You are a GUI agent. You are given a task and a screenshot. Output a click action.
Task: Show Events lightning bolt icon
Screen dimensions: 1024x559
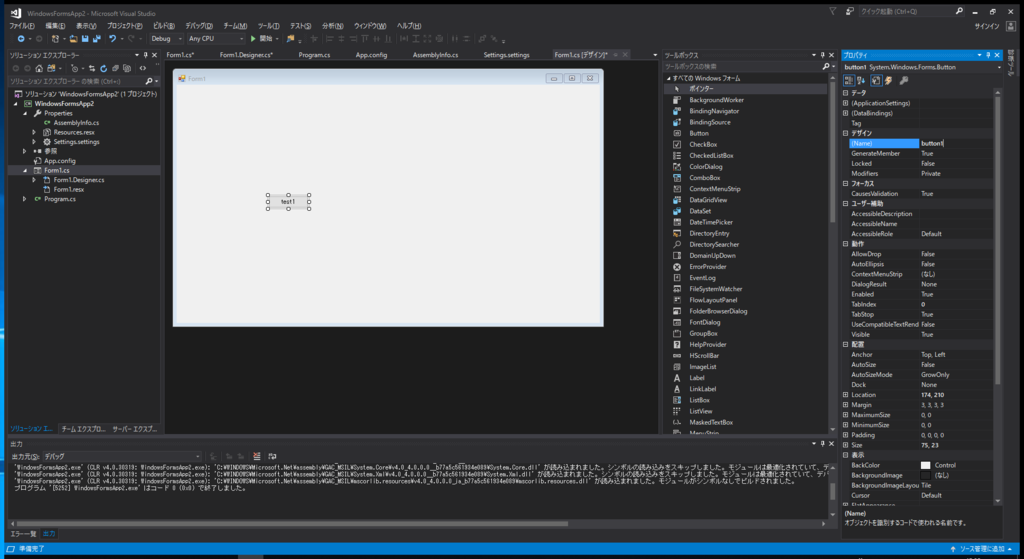tap(888, 80)
